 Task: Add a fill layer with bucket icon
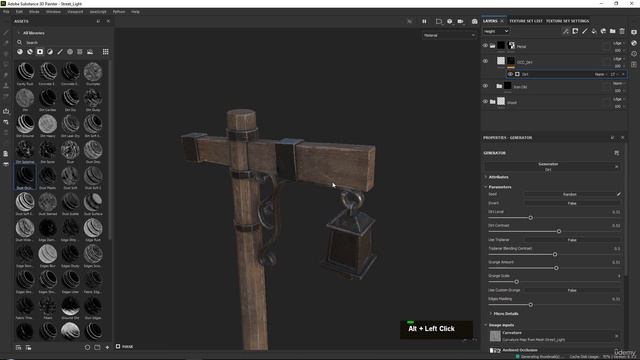coord(594,31)
